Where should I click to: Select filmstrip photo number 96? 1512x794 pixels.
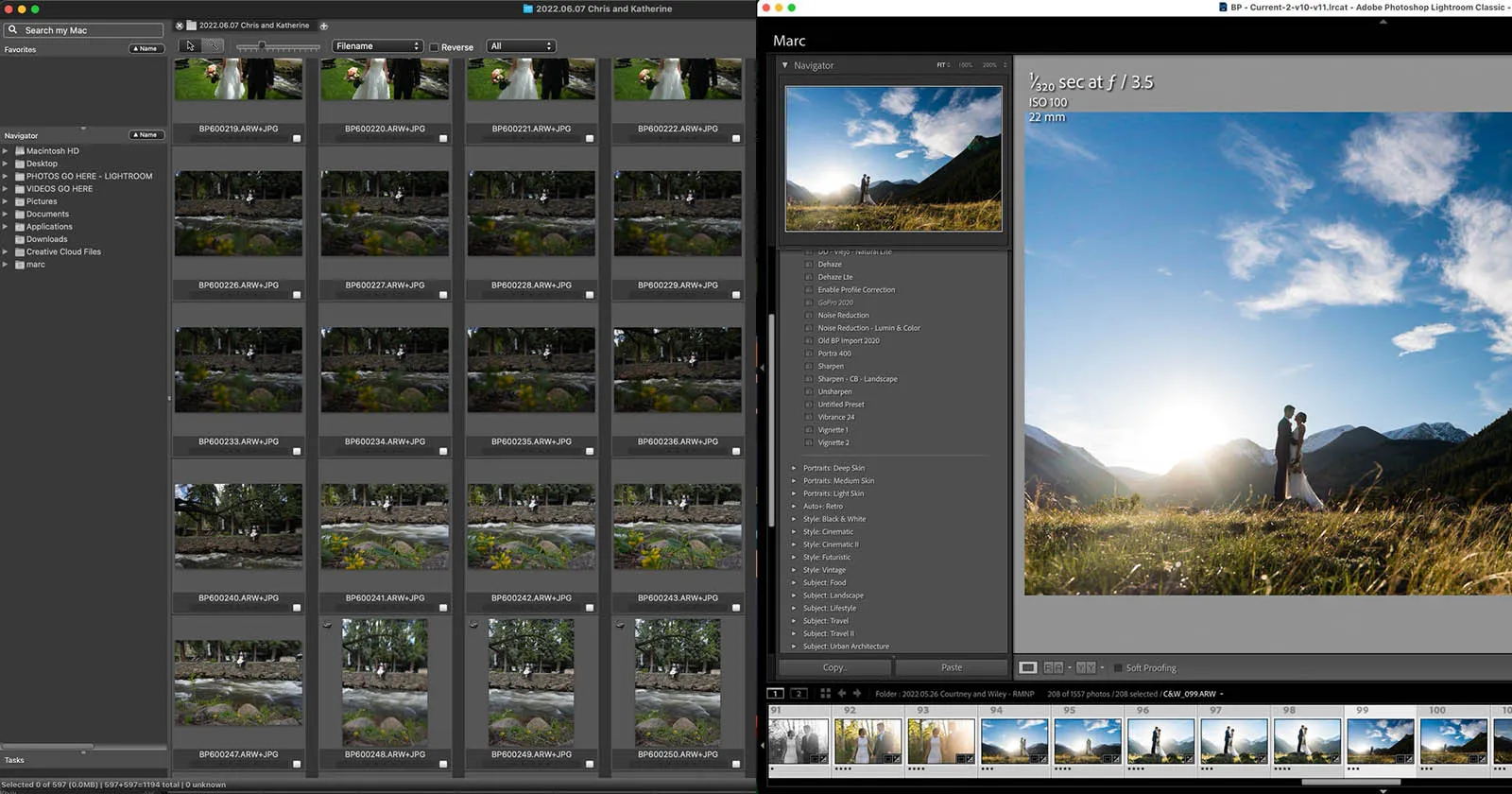coord(1160,740)
